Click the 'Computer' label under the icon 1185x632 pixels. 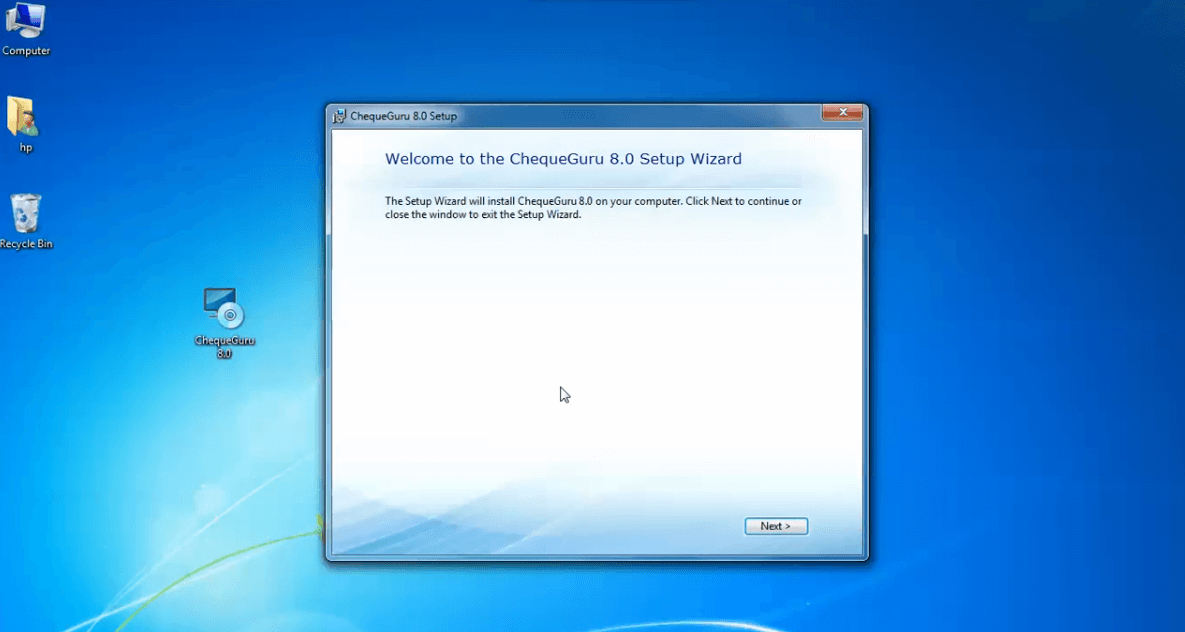(x=26, y=51)
